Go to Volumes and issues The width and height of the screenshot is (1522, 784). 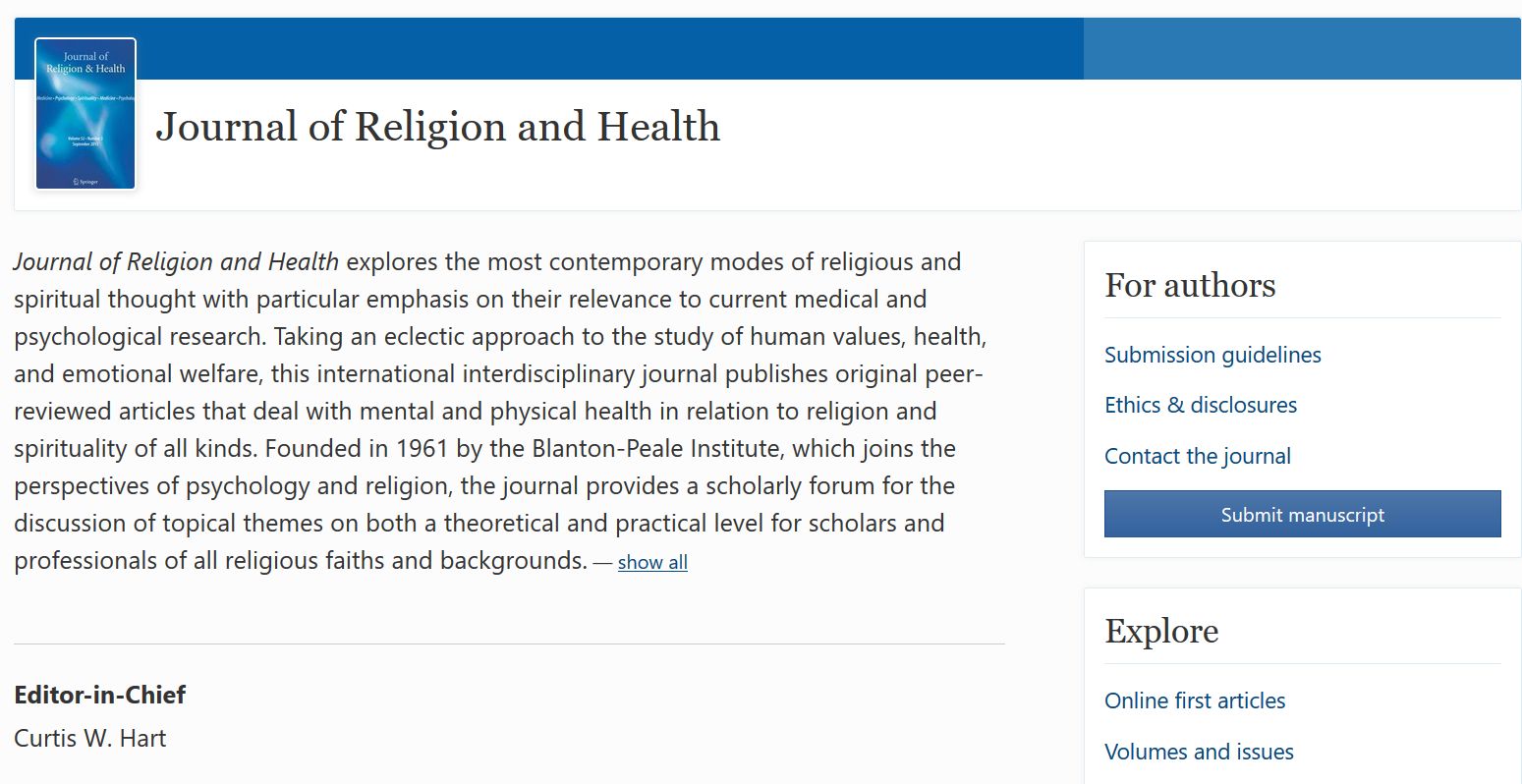click(1198, 752)
